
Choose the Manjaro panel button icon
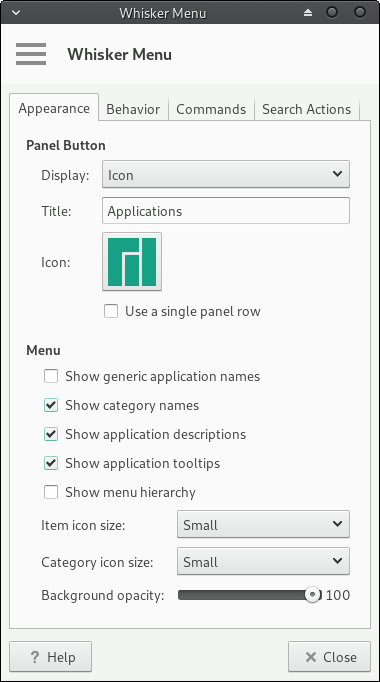(132, 261)
